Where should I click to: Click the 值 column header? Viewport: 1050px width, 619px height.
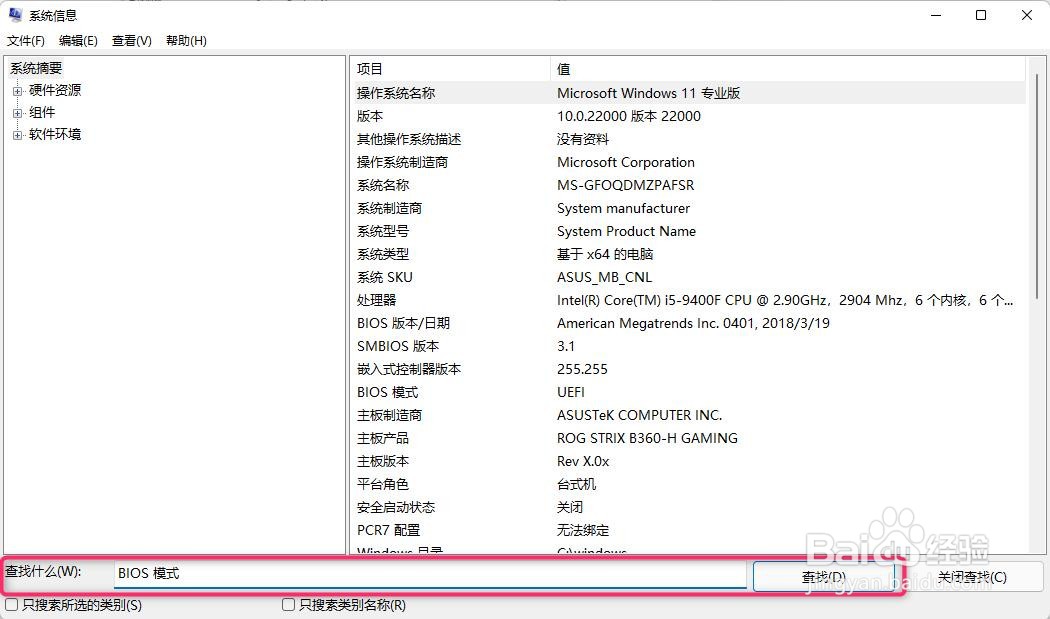point(788,69)
